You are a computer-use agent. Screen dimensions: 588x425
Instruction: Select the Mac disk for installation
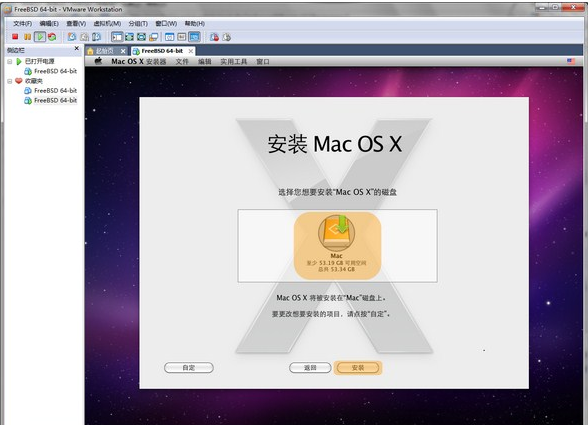[337, 246]
